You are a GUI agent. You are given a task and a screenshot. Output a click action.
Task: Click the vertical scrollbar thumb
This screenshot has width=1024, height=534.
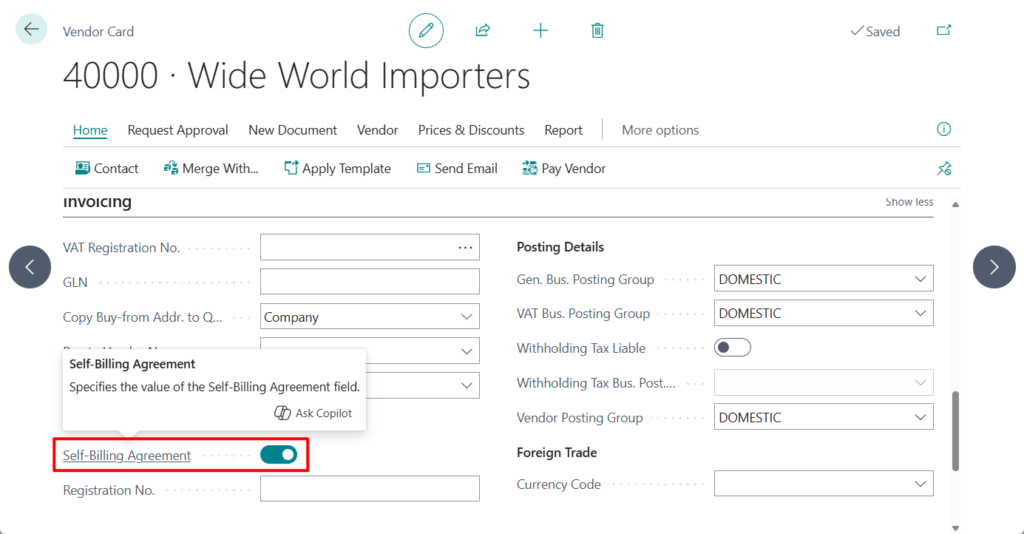[955, 430]
